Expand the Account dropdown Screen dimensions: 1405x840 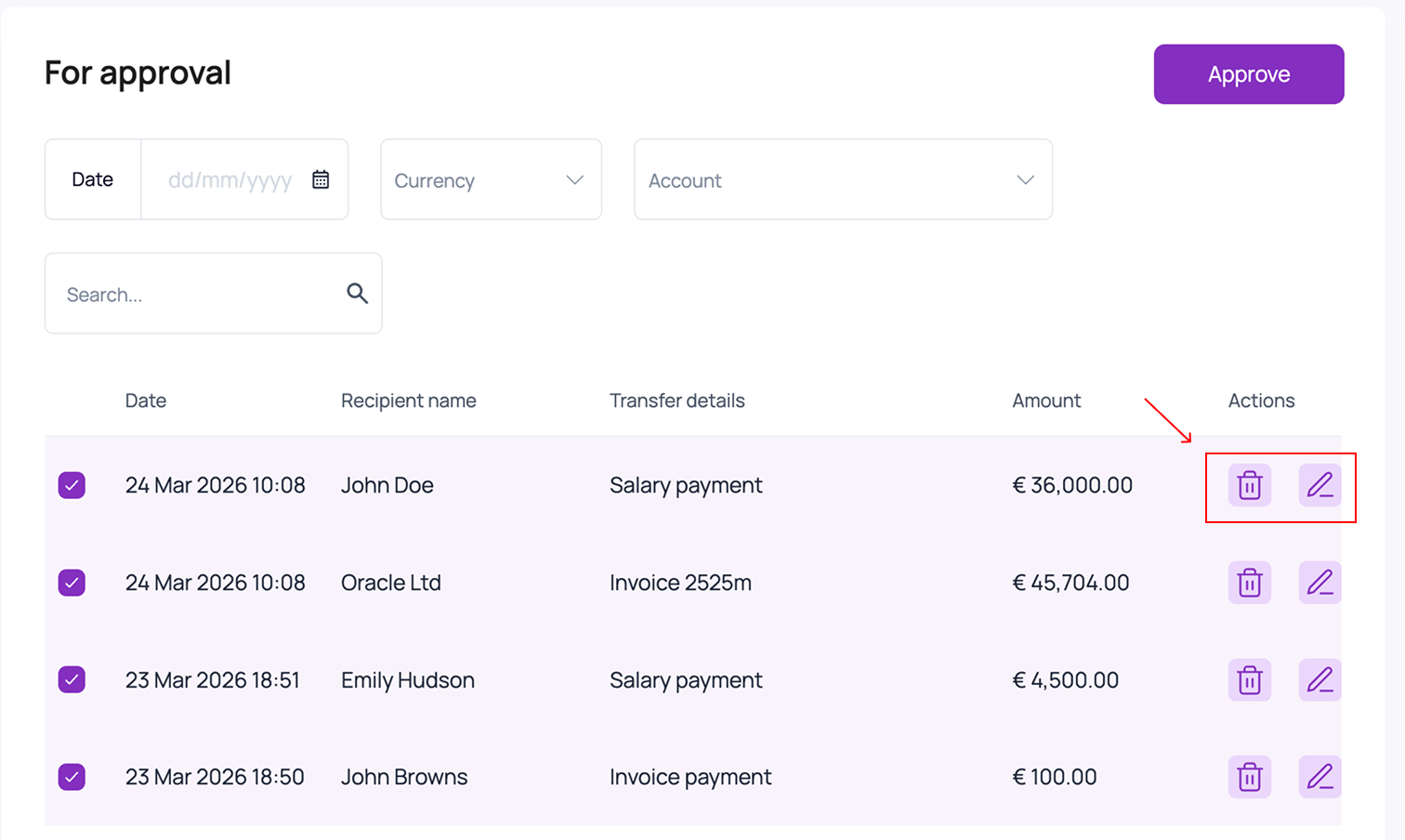[842, 179]
